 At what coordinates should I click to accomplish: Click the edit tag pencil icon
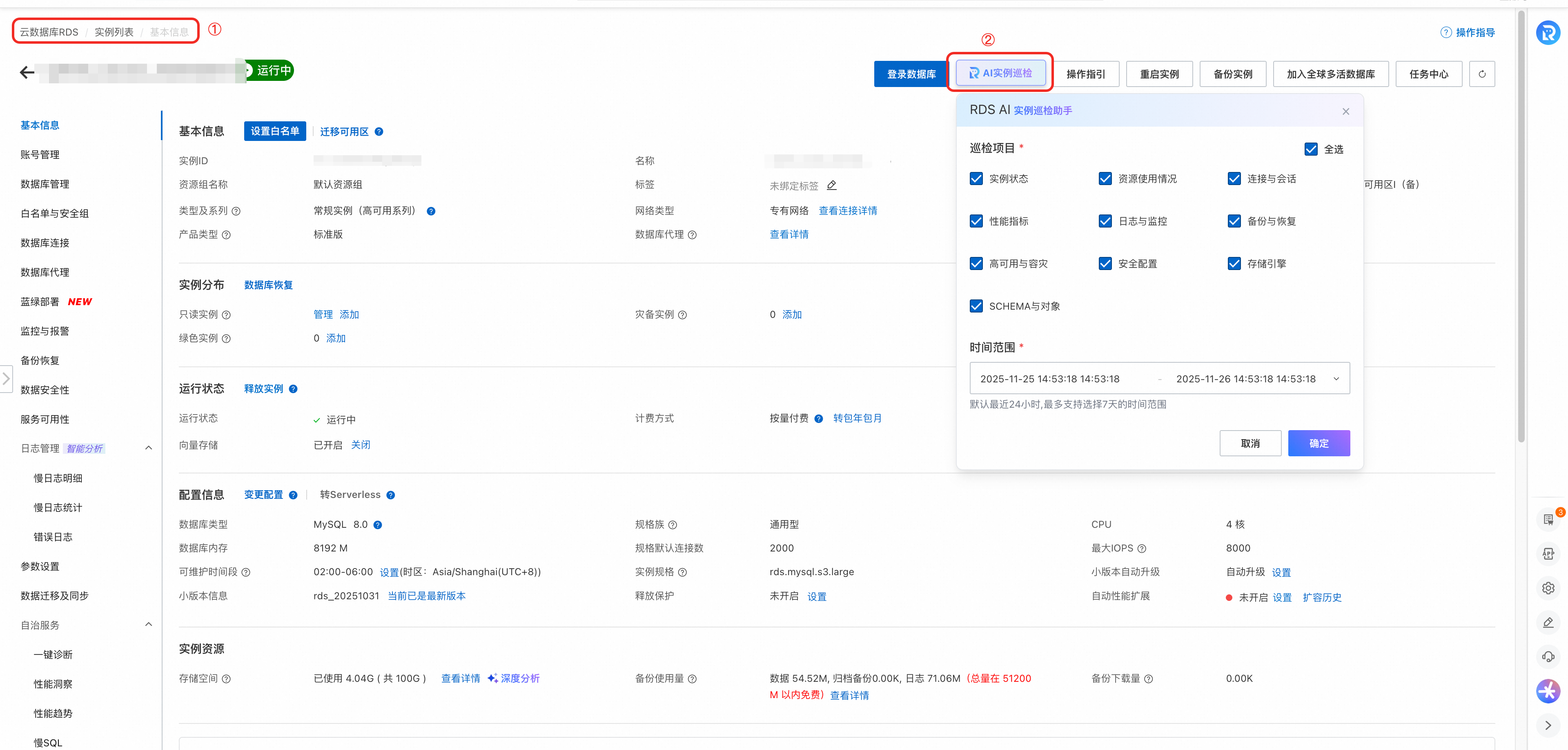(831, 185)
